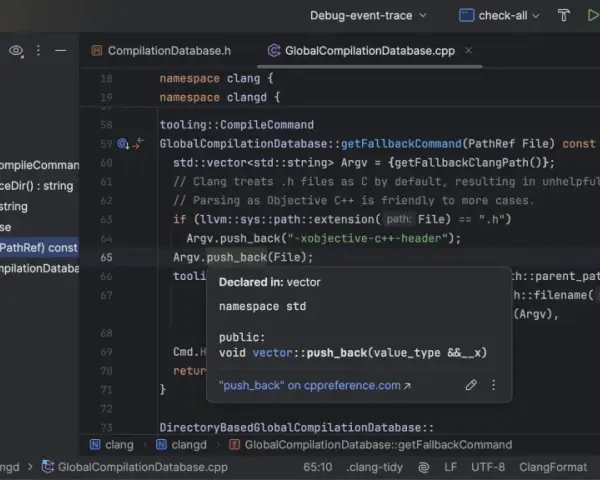600x480 pixels.
Task: Switch to the CompilationDatabase.h tab
Action: 161,51
